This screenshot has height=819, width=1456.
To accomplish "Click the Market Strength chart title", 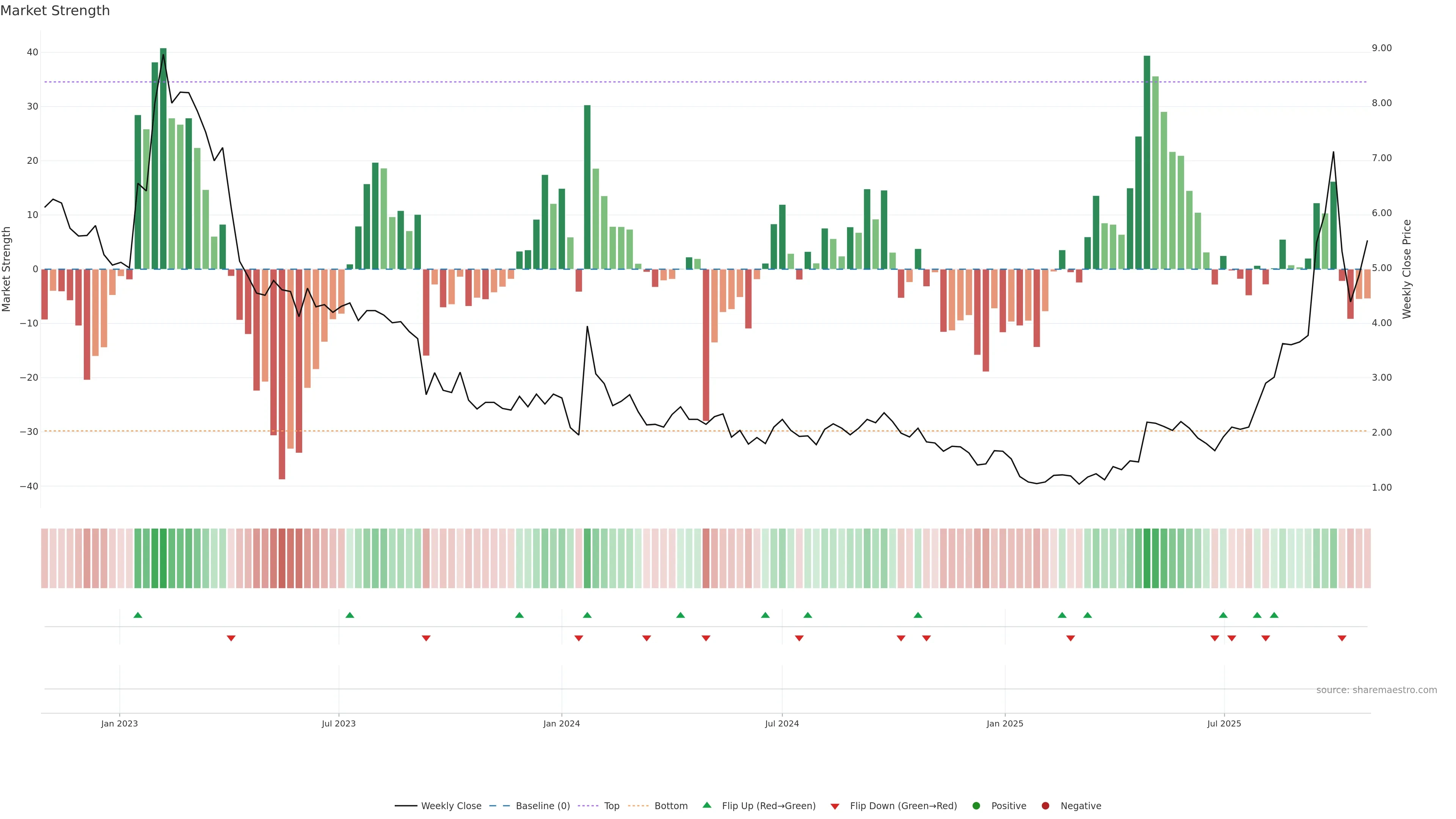I will 55,11.
